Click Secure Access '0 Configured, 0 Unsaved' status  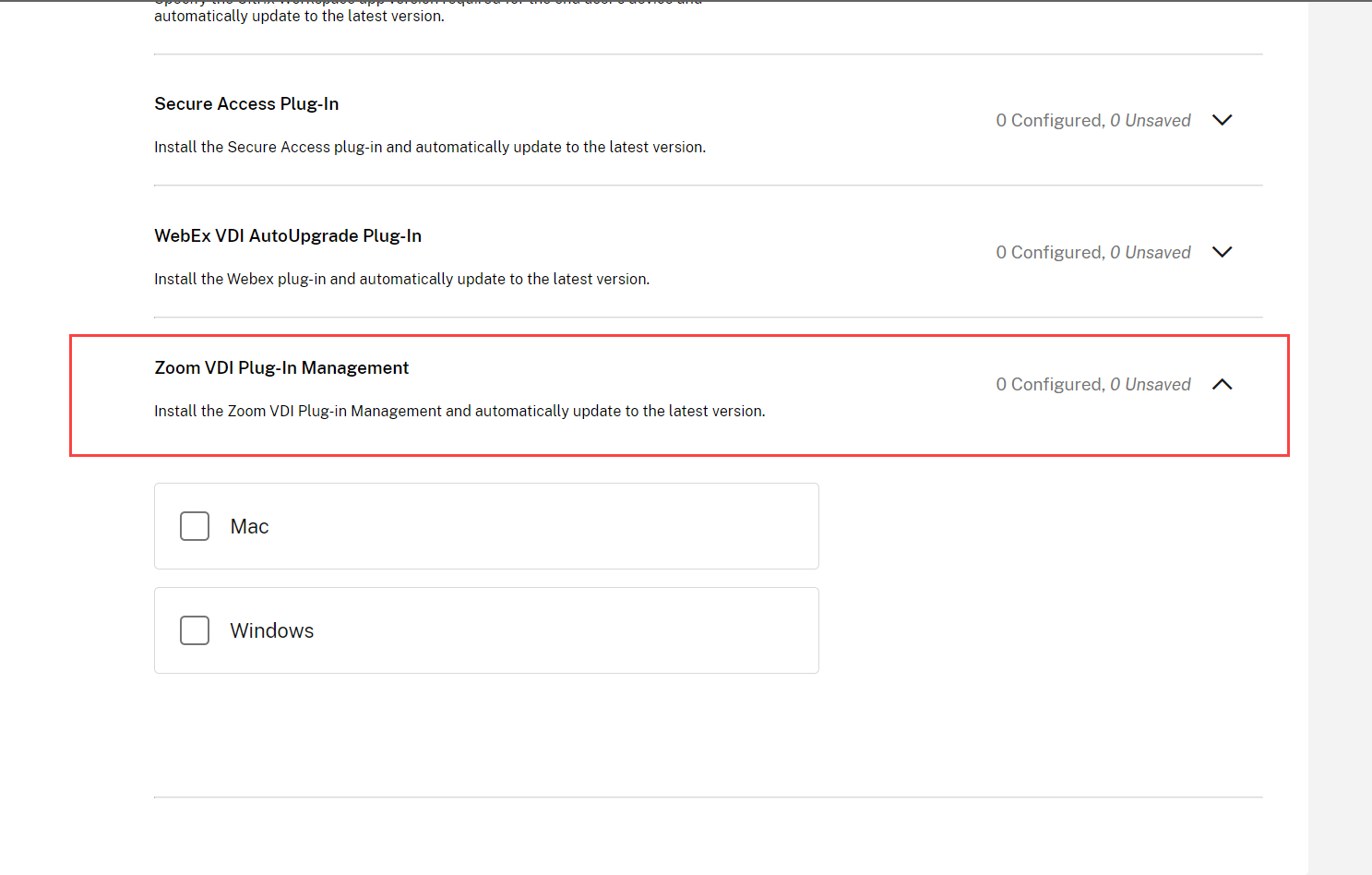point(1093,120)
